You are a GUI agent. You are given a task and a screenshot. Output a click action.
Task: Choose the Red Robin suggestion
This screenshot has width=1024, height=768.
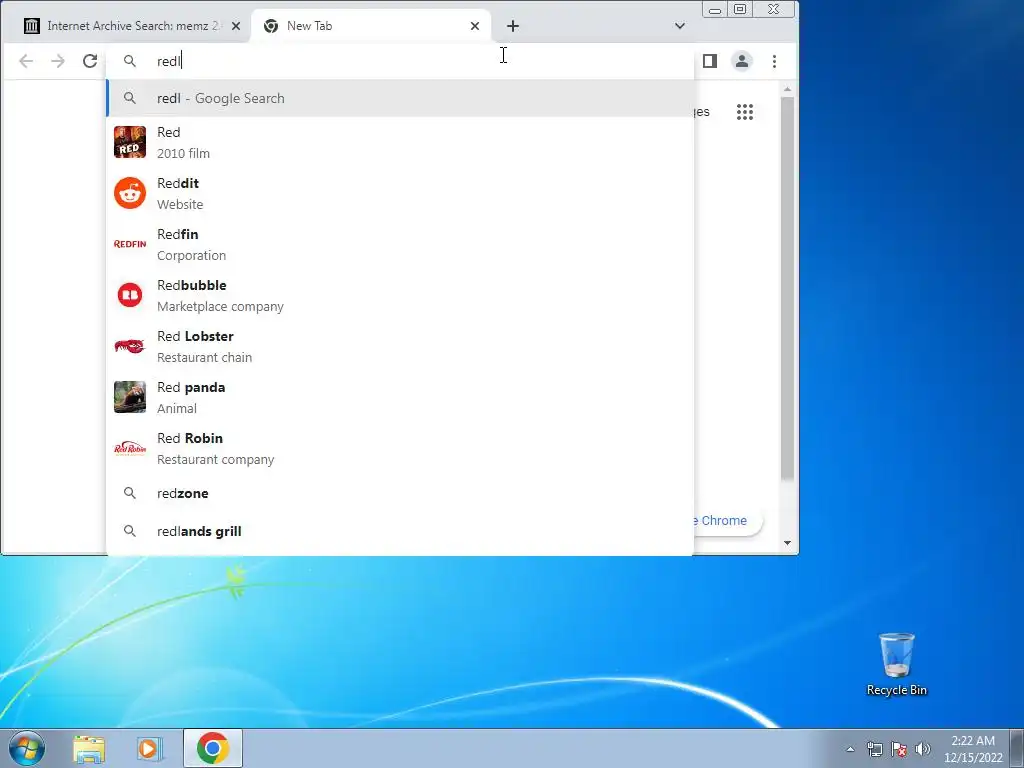[x=400, y=448]
